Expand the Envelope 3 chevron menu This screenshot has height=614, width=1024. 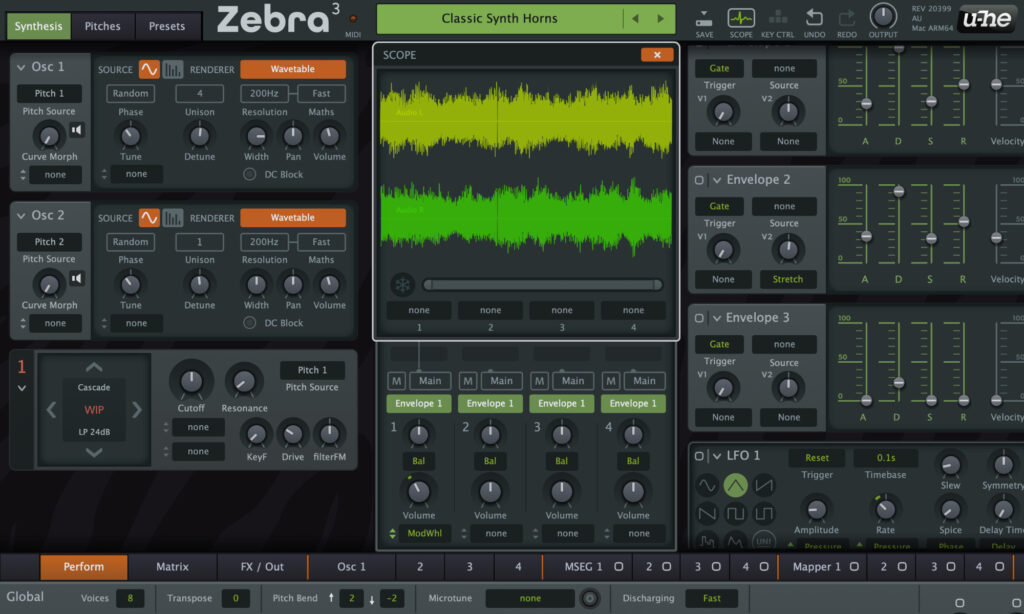coord(717,318)
